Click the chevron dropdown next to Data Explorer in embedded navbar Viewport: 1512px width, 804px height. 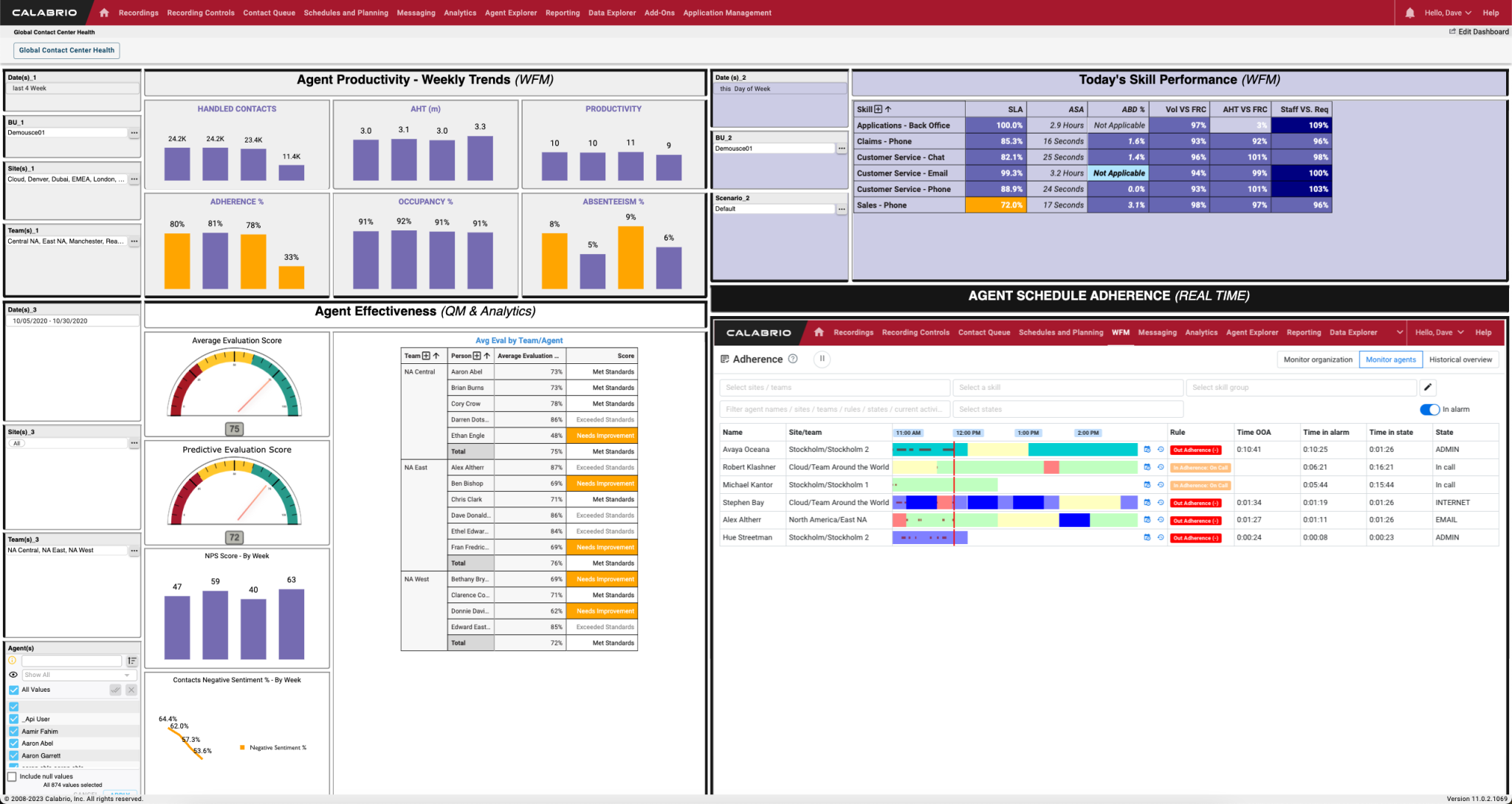tap(1399, 332)
